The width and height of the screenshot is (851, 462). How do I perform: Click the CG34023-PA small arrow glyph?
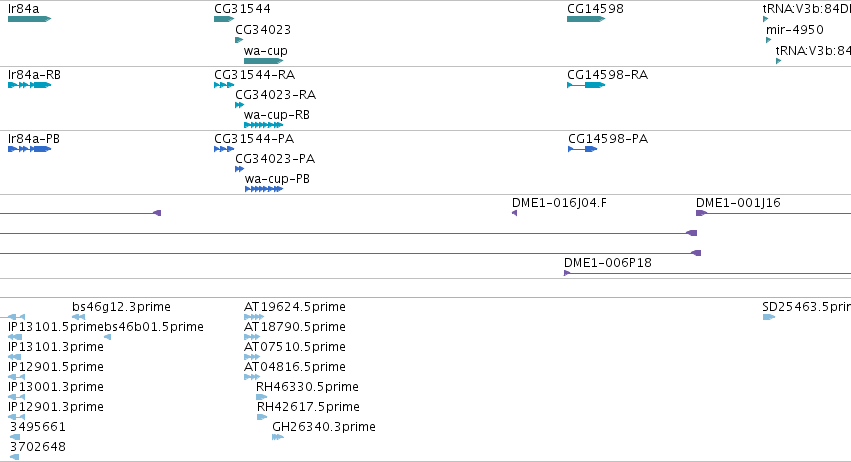point(239,169)
